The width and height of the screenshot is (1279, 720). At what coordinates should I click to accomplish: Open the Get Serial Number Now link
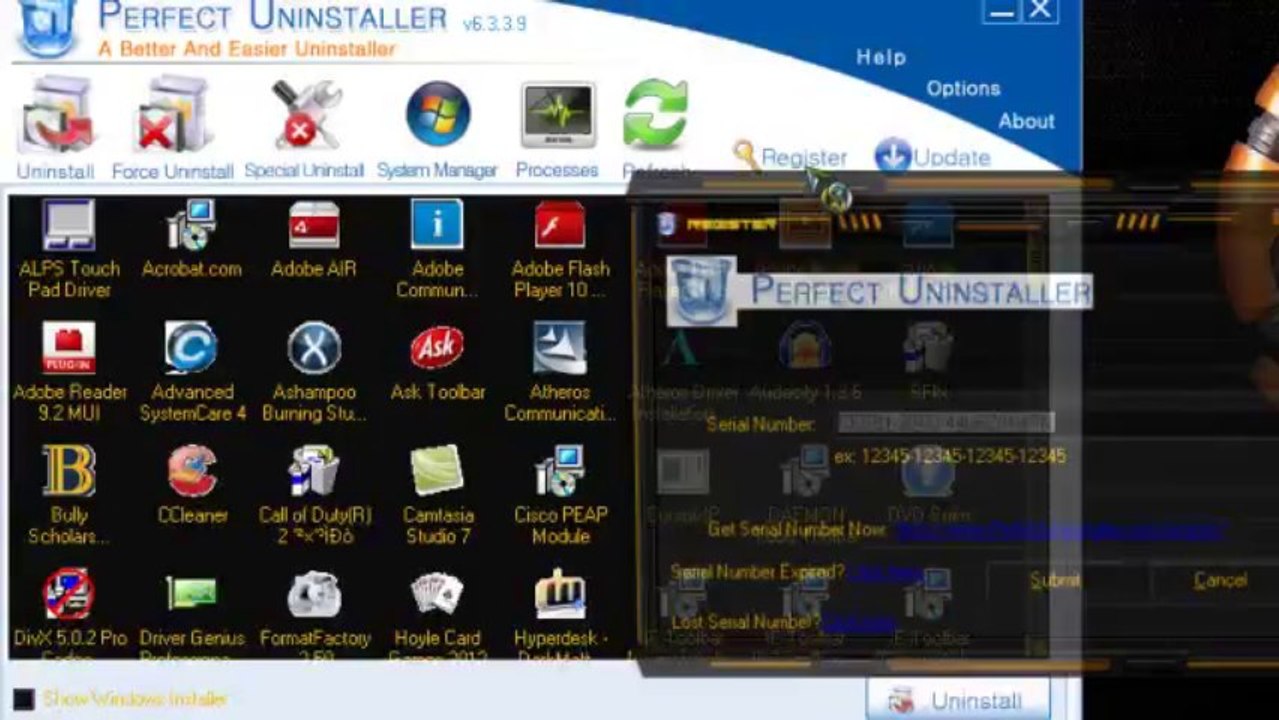[1060, 530]
